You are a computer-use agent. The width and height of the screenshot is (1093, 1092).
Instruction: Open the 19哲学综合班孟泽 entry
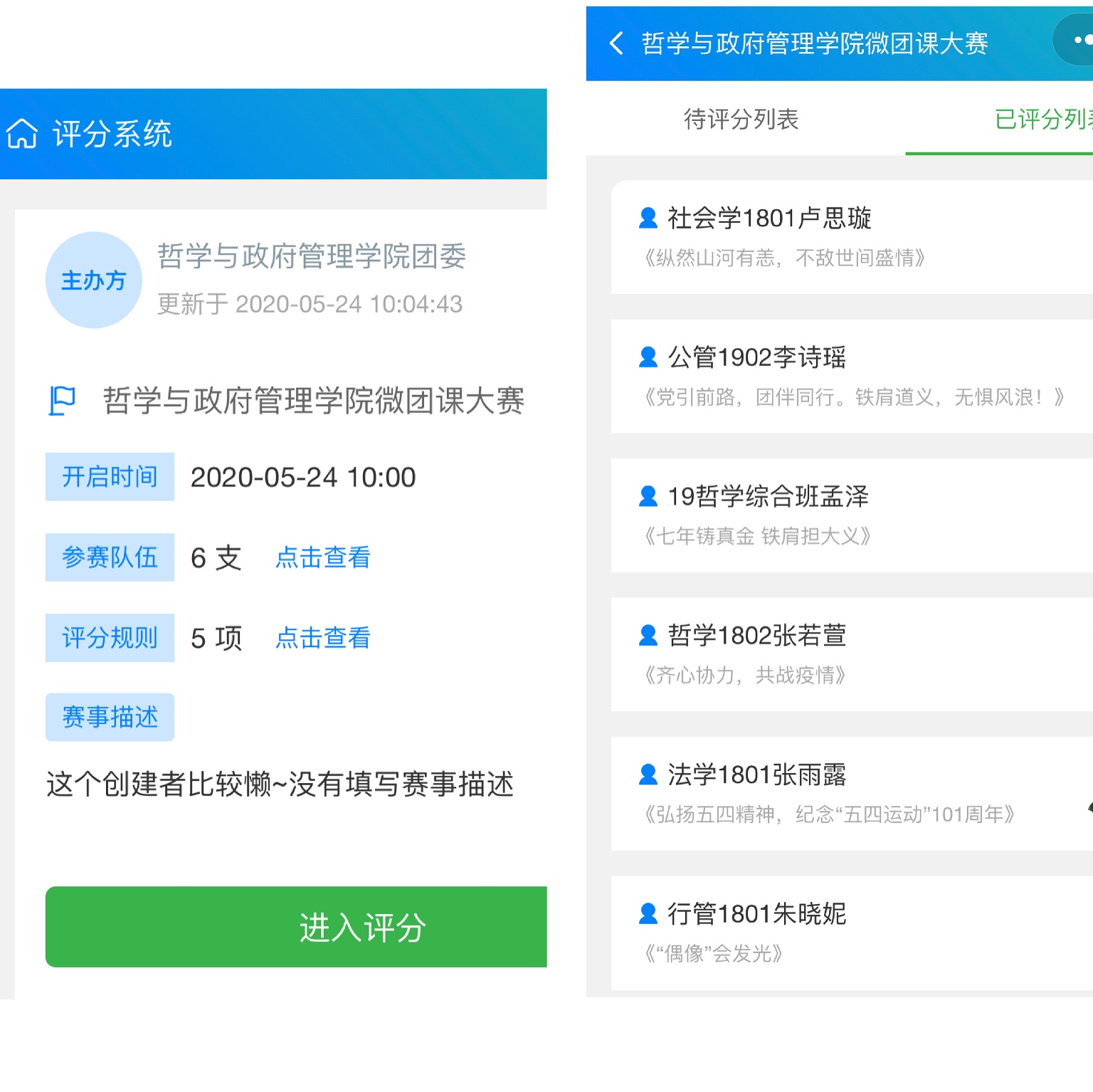(x=852, y=515)
